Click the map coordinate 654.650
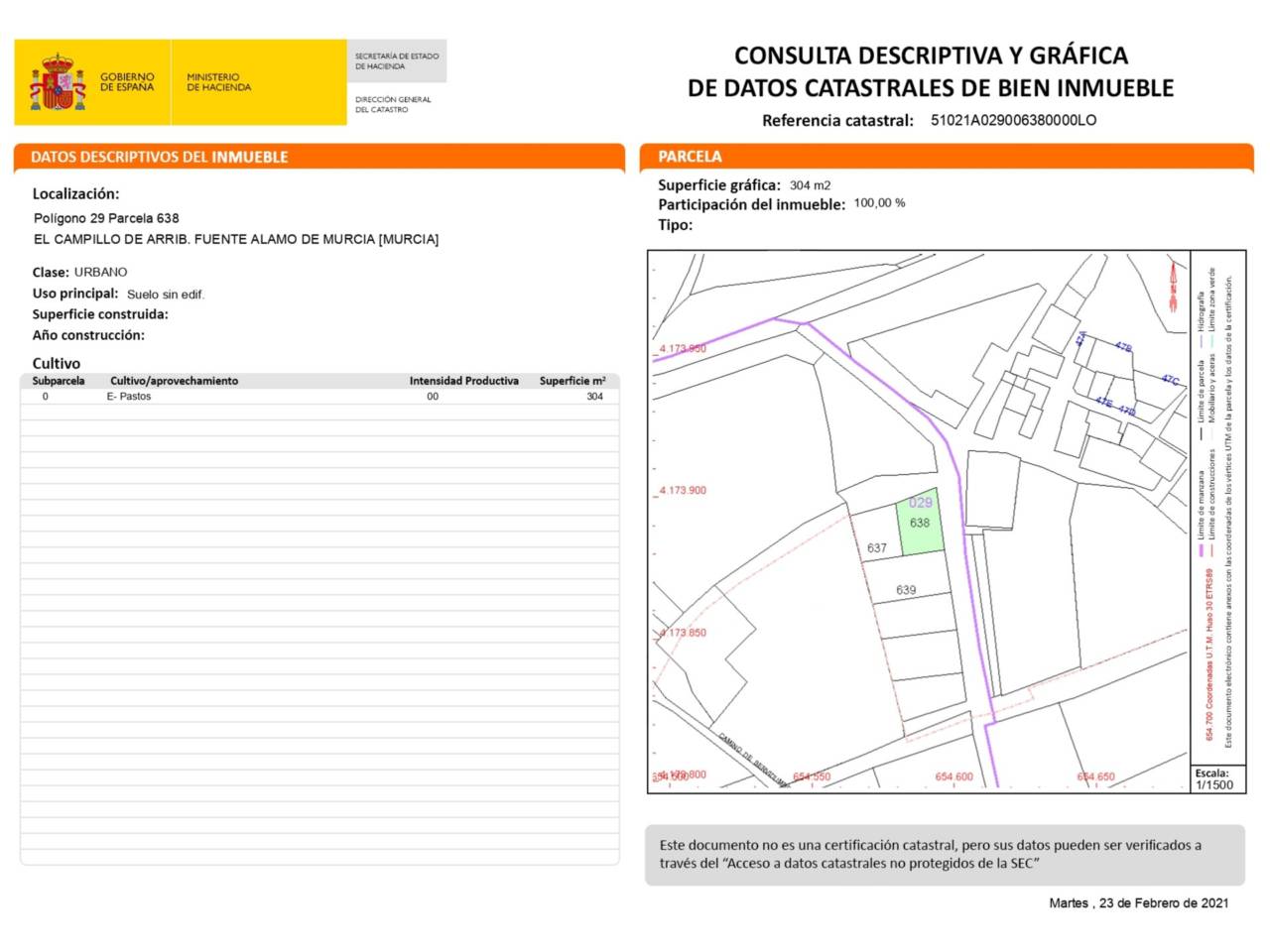Viewport: 1270px width, 952px height. [1096, 776]
